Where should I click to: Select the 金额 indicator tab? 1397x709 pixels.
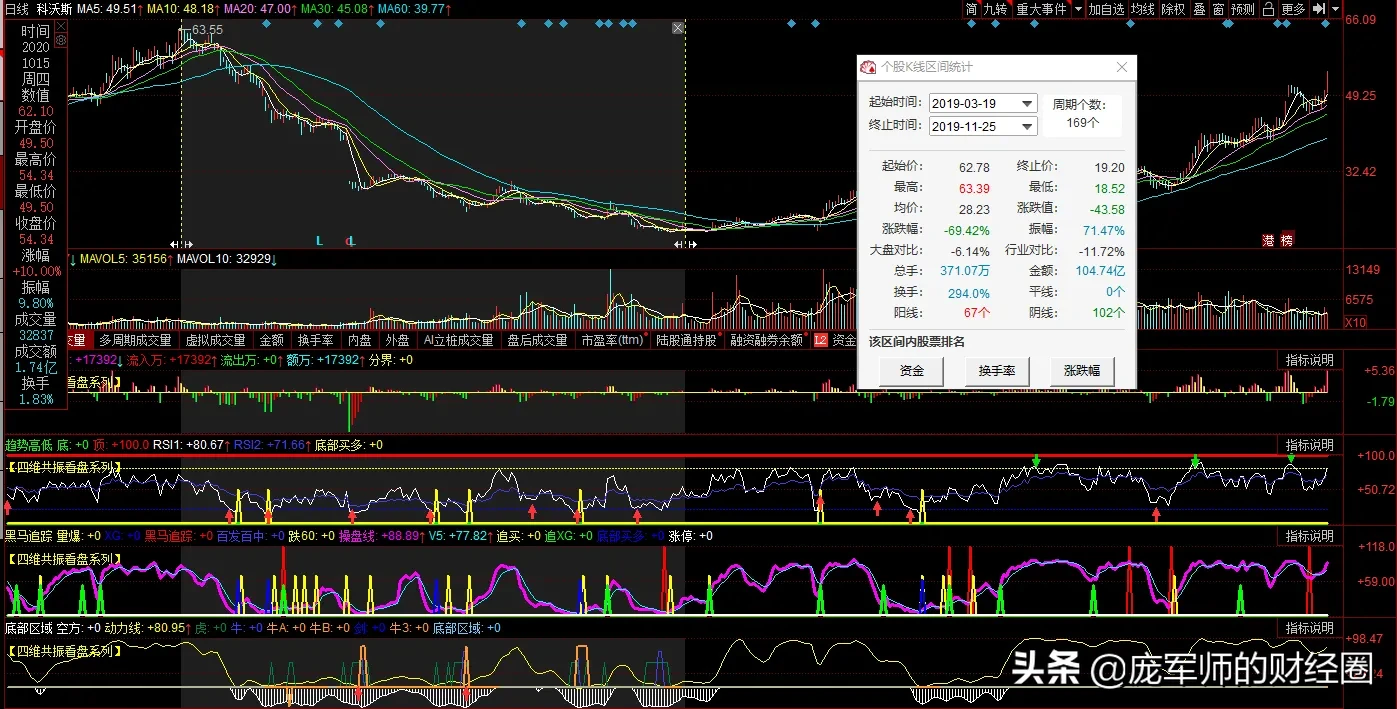click(271, 340)
